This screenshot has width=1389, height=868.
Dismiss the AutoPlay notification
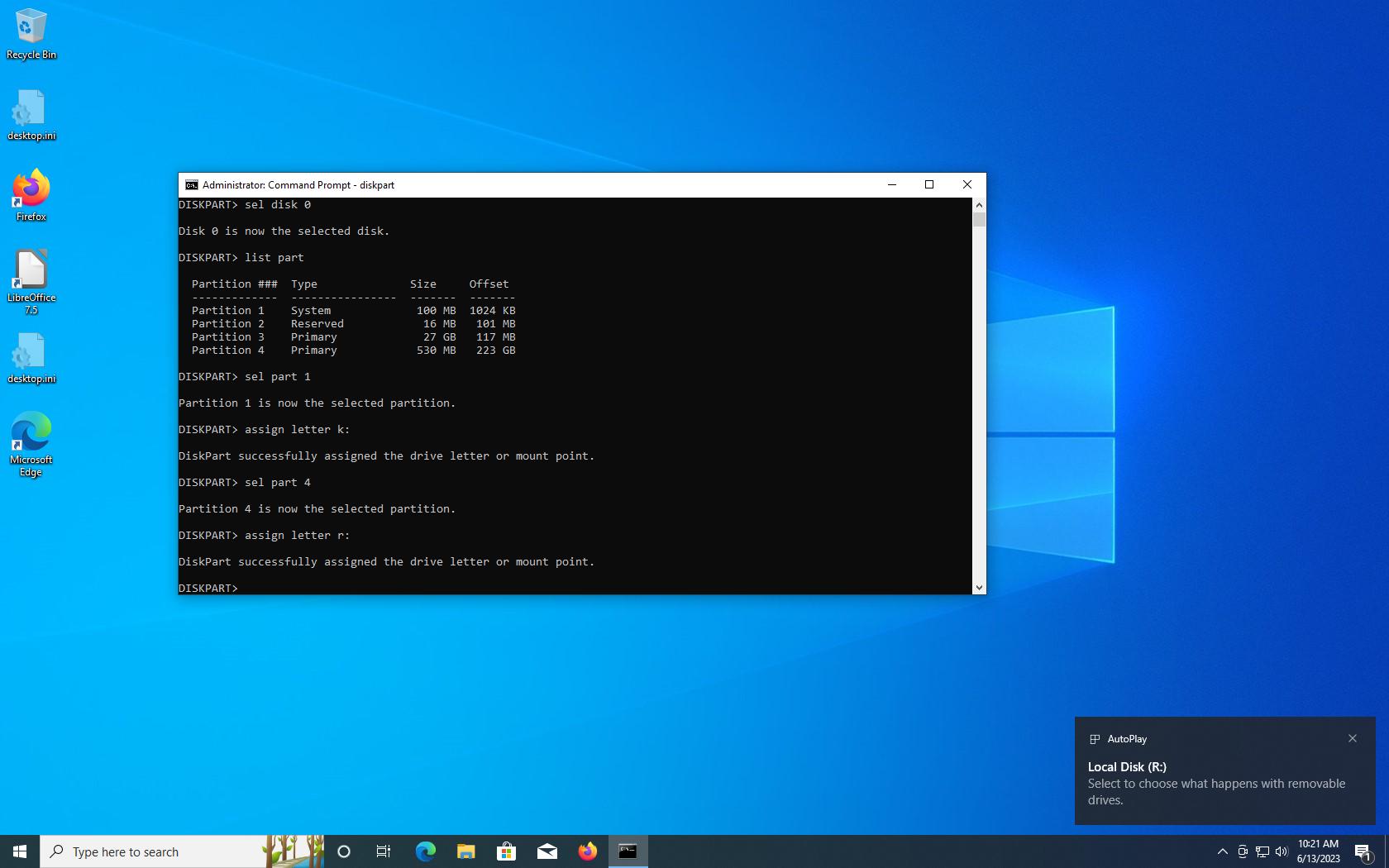point(1352,738)
